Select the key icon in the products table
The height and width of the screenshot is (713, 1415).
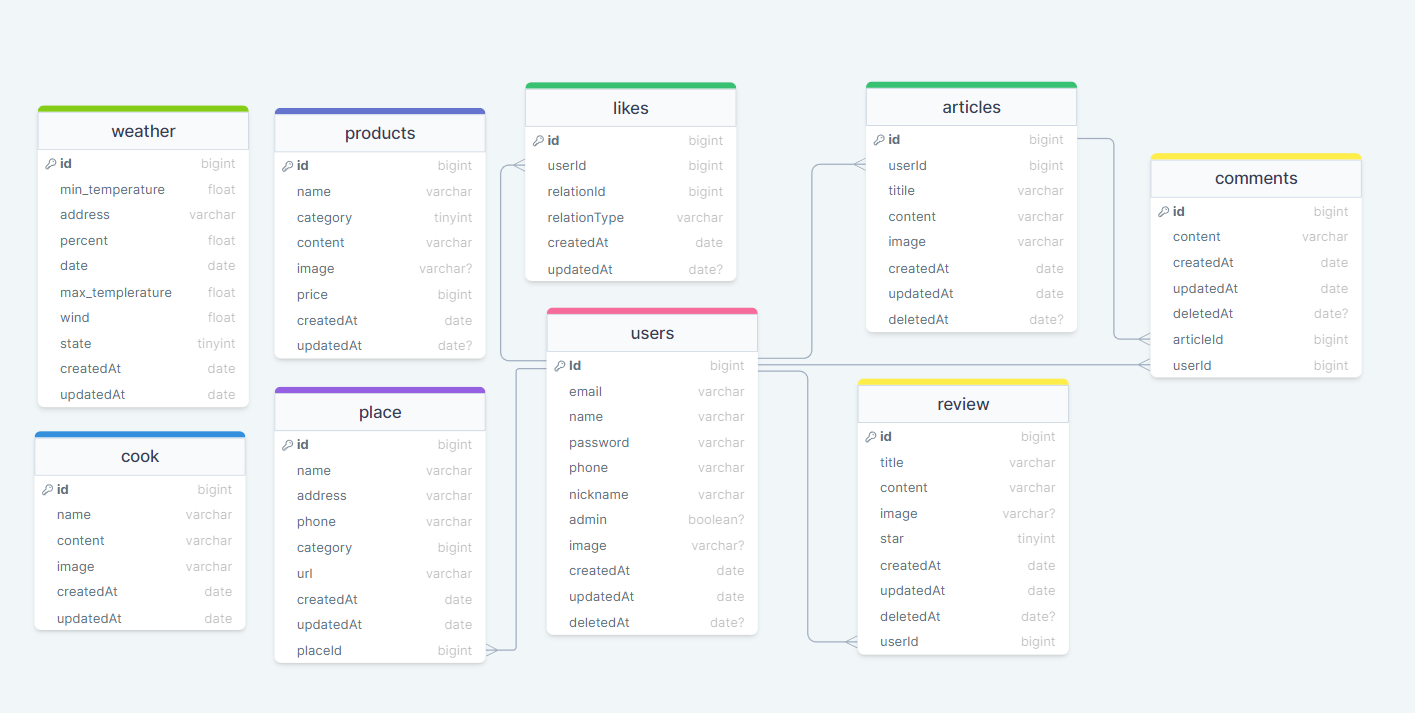pyautogui.click(x=288, y=166)
